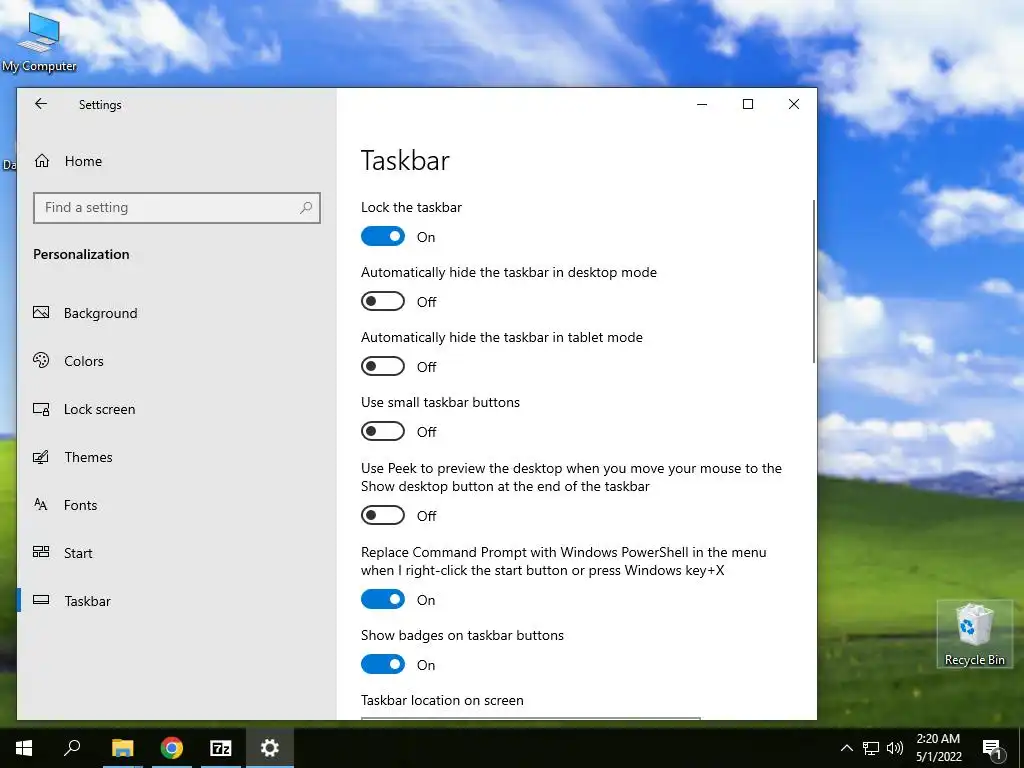Click the Personalization section heading
The height and width of the screenshot is (768, 1024).
(x=81, y=254)
